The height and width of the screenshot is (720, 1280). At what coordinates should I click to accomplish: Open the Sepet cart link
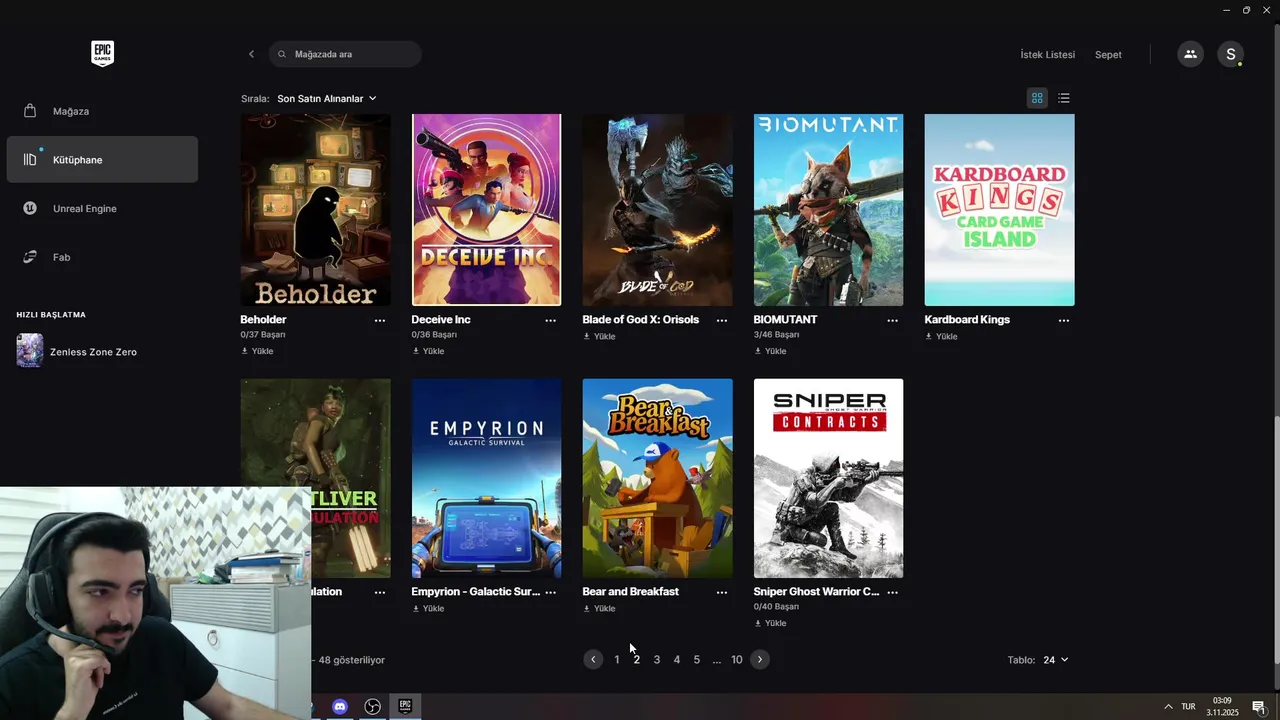[1108, 54]
